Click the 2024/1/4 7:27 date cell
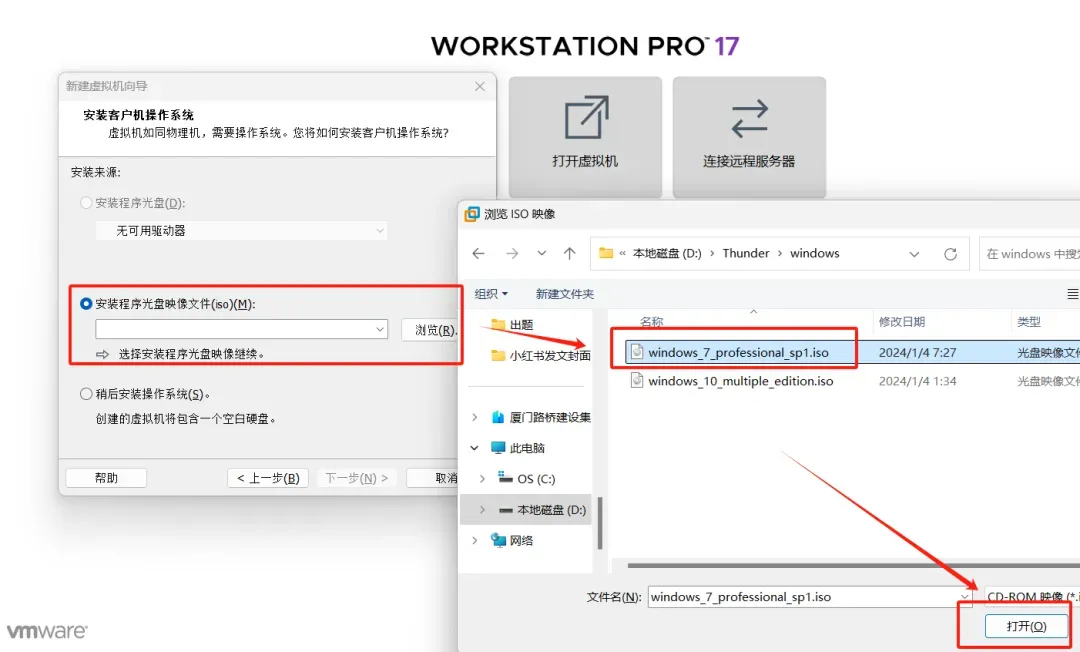The image size is (1080, 652). click(x=917, y=353)
